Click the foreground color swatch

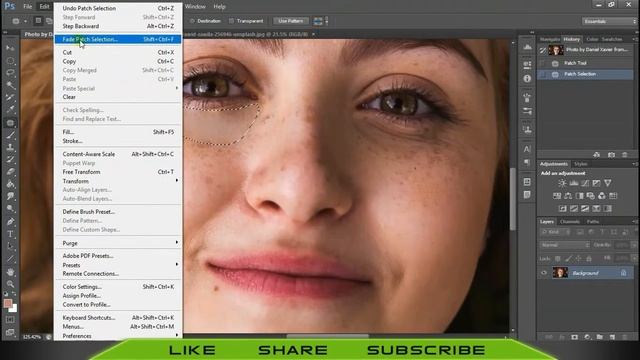click(8, 303)
